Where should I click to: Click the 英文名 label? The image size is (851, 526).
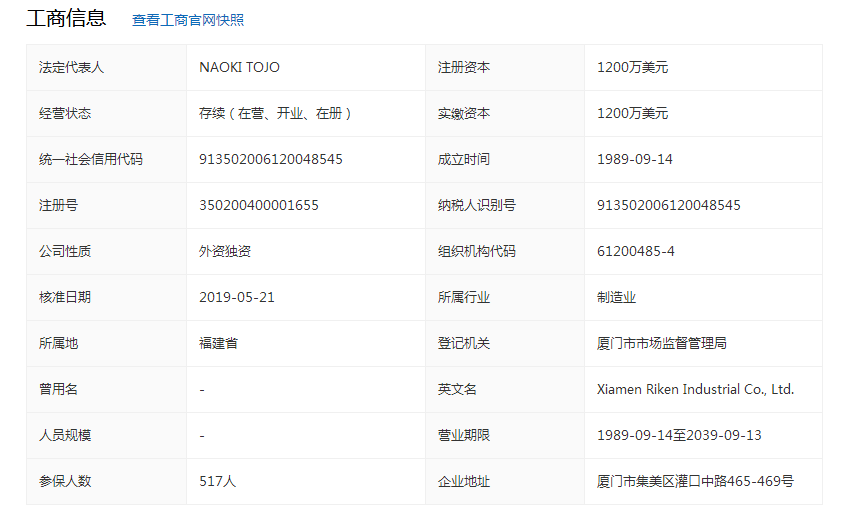coord(457,389)
